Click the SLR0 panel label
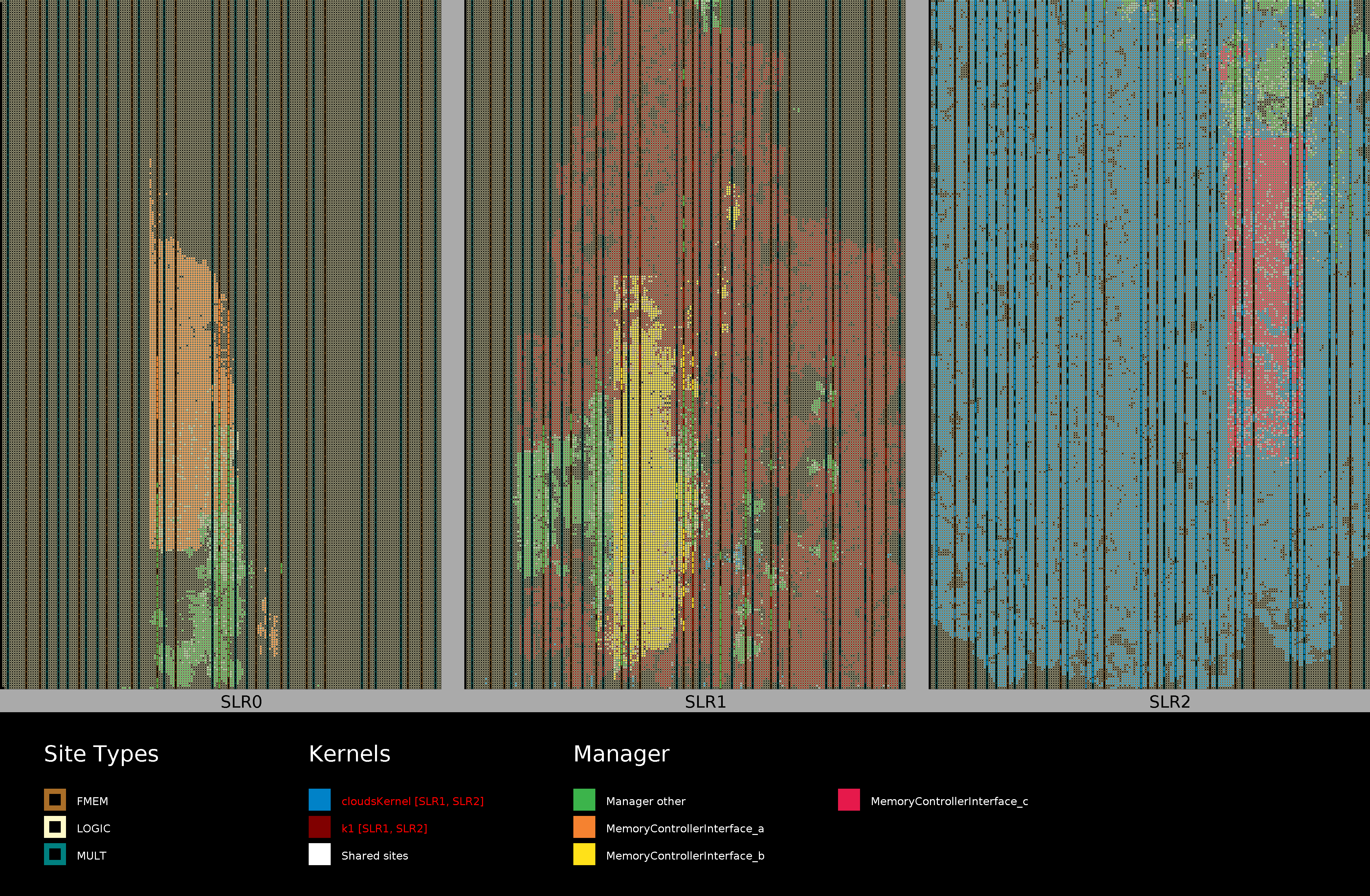This screenshot has width=1370, height=896. (241, 702)
